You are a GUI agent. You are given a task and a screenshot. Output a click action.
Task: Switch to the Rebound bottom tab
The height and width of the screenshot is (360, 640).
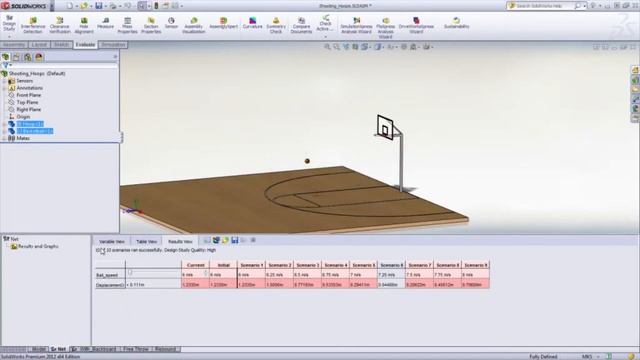click(165, 349)
